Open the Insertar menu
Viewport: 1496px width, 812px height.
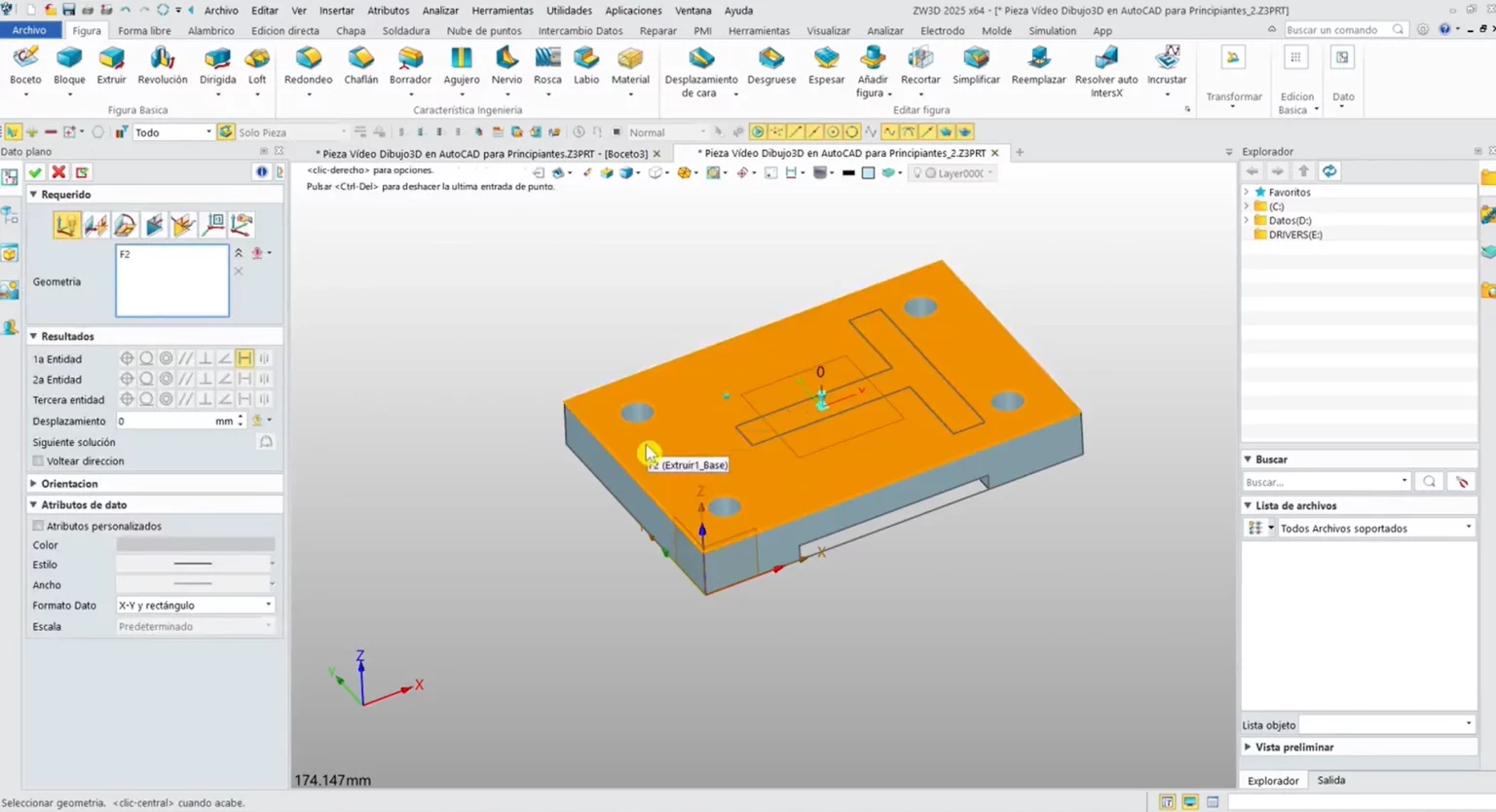[x=335, y=11]
